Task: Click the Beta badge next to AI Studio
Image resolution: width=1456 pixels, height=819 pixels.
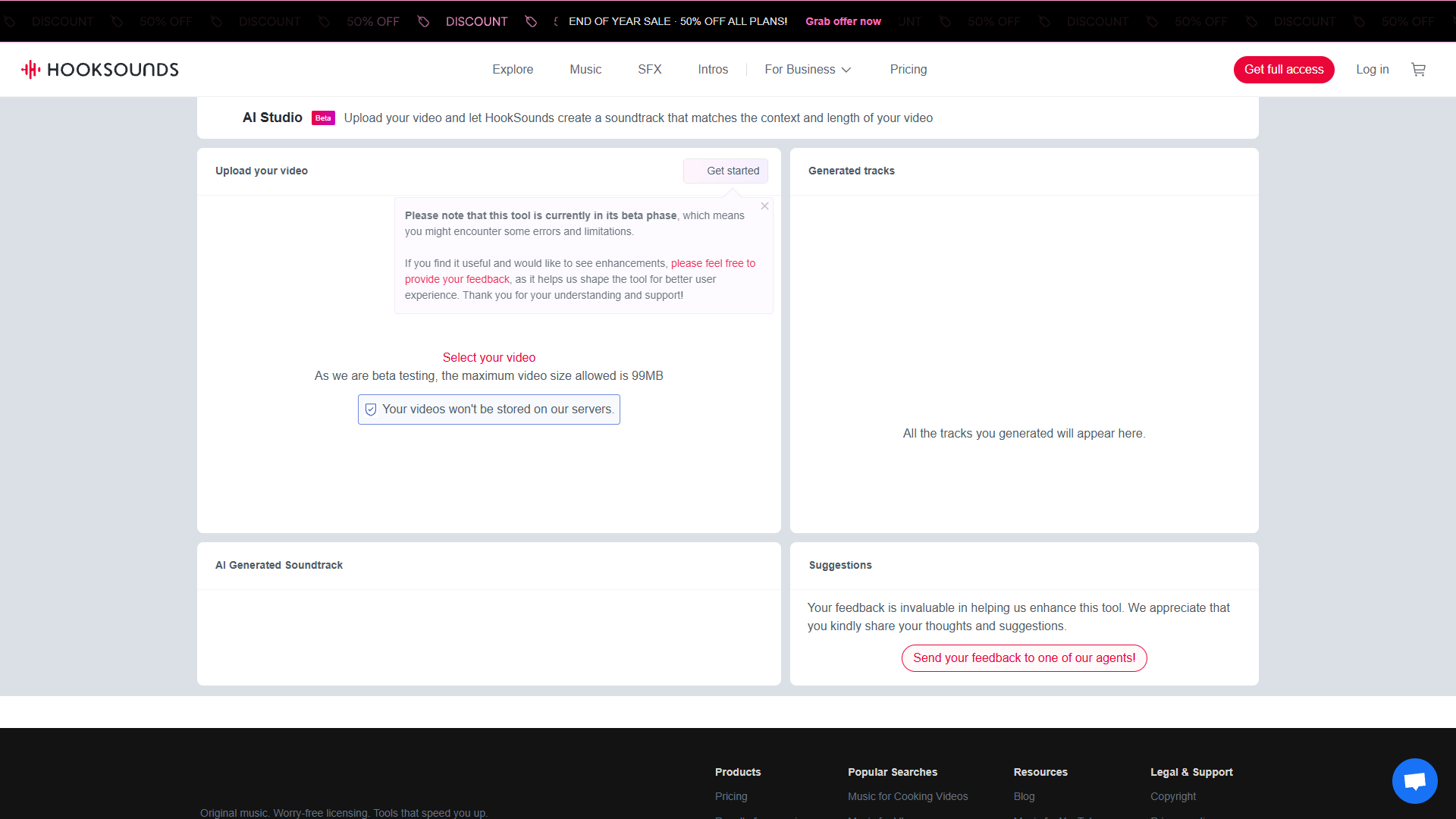Action: [323, 118]
